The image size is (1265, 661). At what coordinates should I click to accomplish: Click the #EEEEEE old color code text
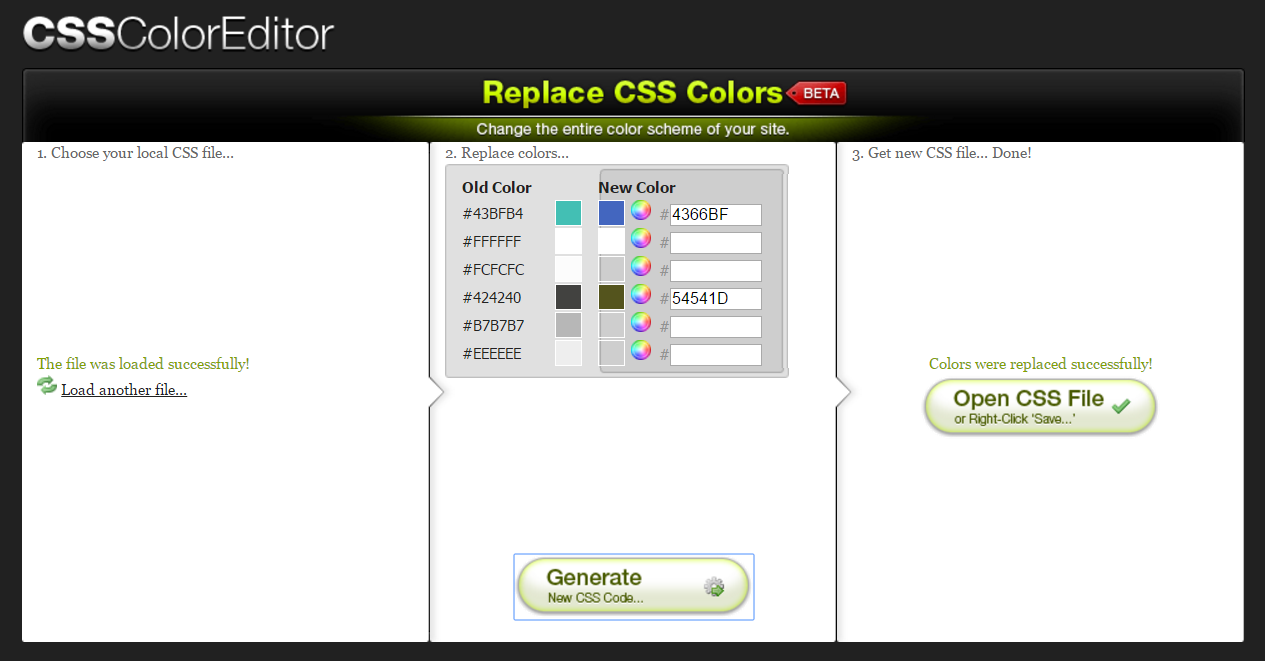492,354
